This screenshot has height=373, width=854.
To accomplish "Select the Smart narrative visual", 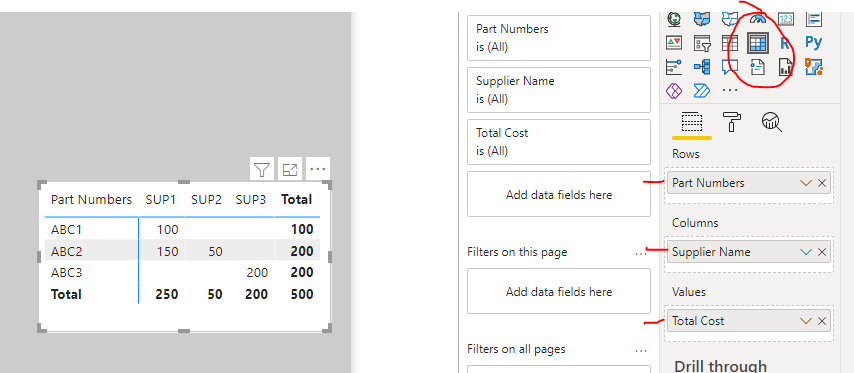I will tap(758, 67).
